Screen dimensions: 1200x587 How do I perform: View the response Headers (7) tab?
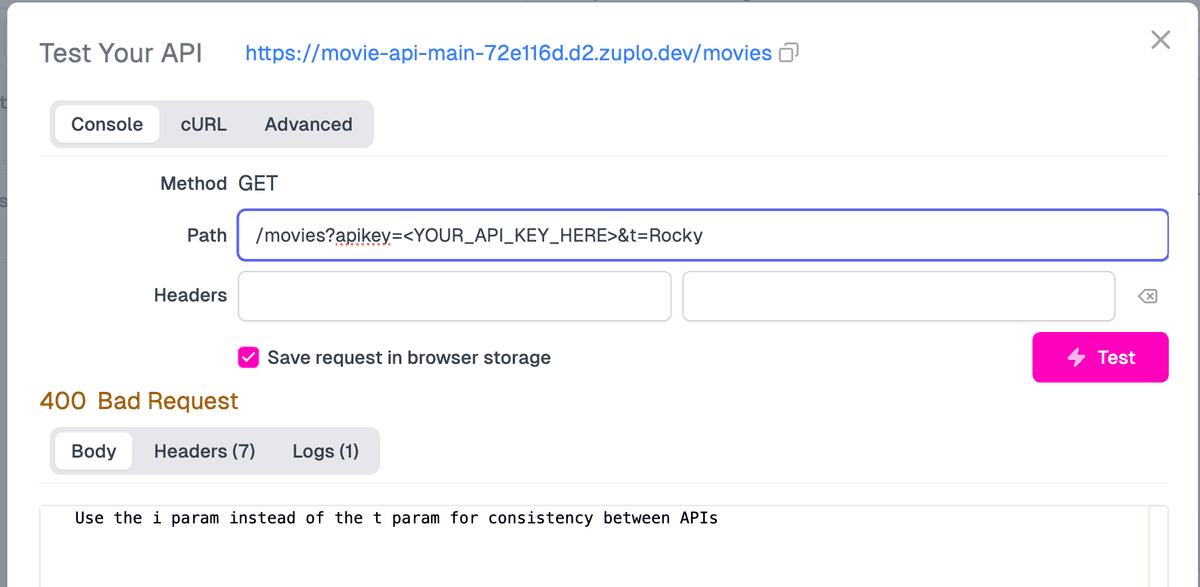[204, 452]
